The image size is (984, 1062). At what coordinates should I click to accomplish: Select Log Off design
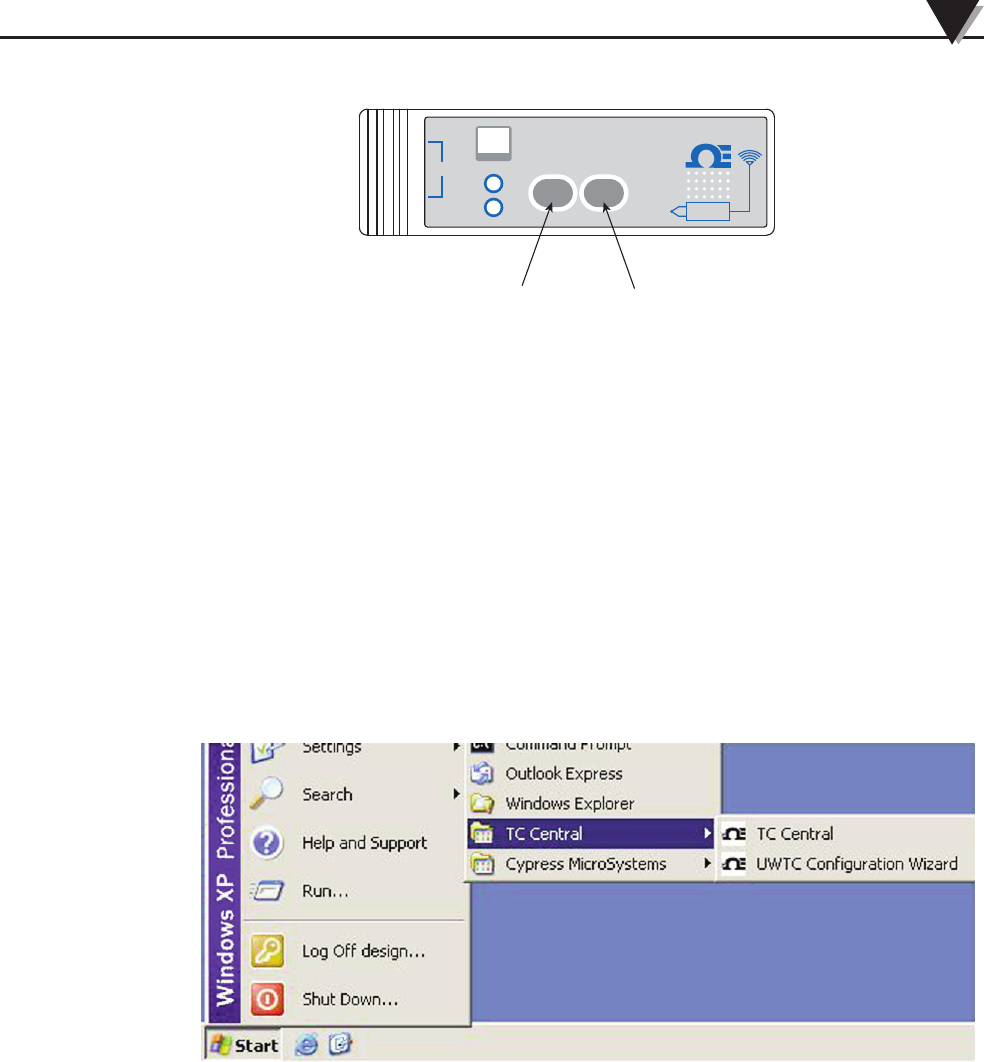[x=354, y=952]
